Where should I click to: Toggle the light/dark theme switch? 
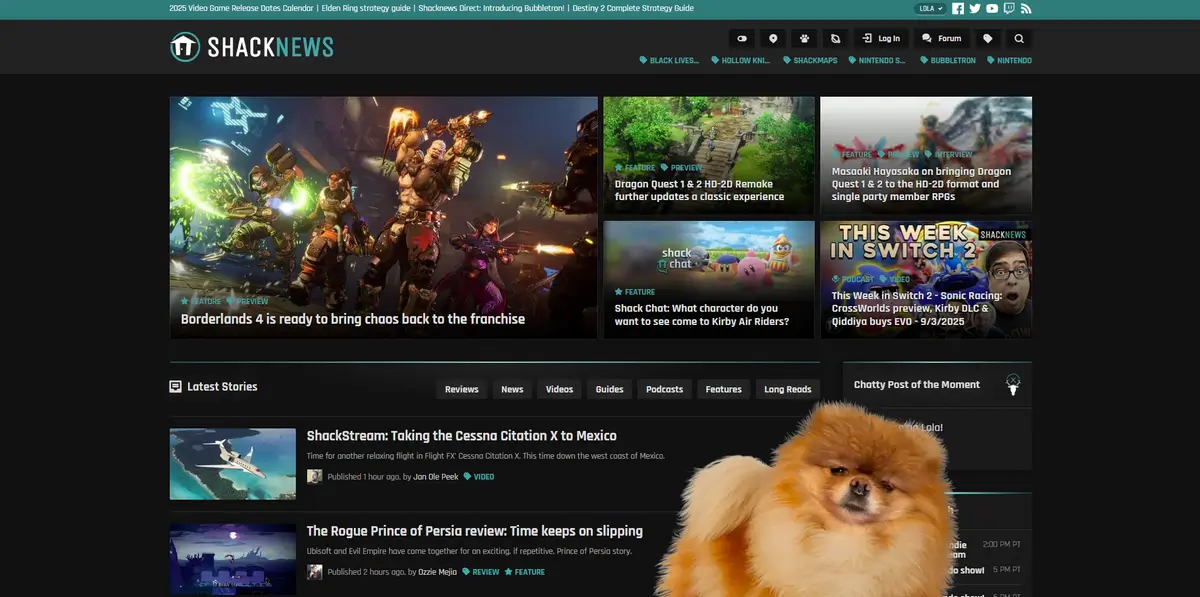tap(742, 39)
